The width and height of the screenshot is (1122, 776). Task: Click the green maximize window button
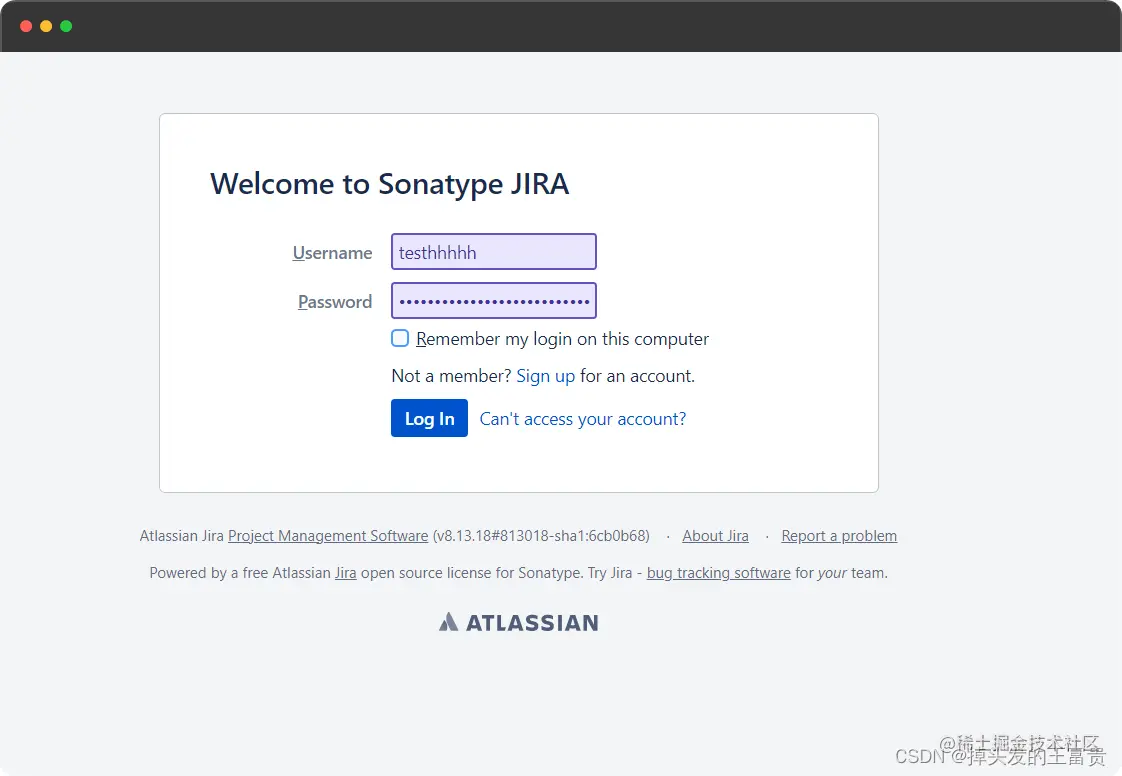tap(66, 26)
